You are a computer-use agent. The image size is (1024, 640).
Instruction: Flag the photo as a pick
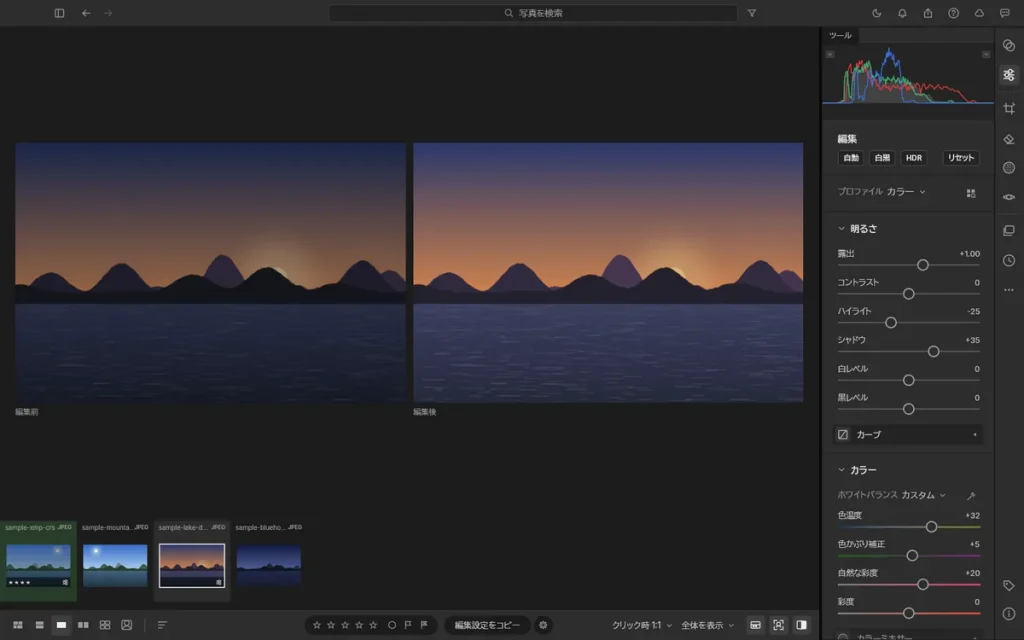click(x=408, y=625)
